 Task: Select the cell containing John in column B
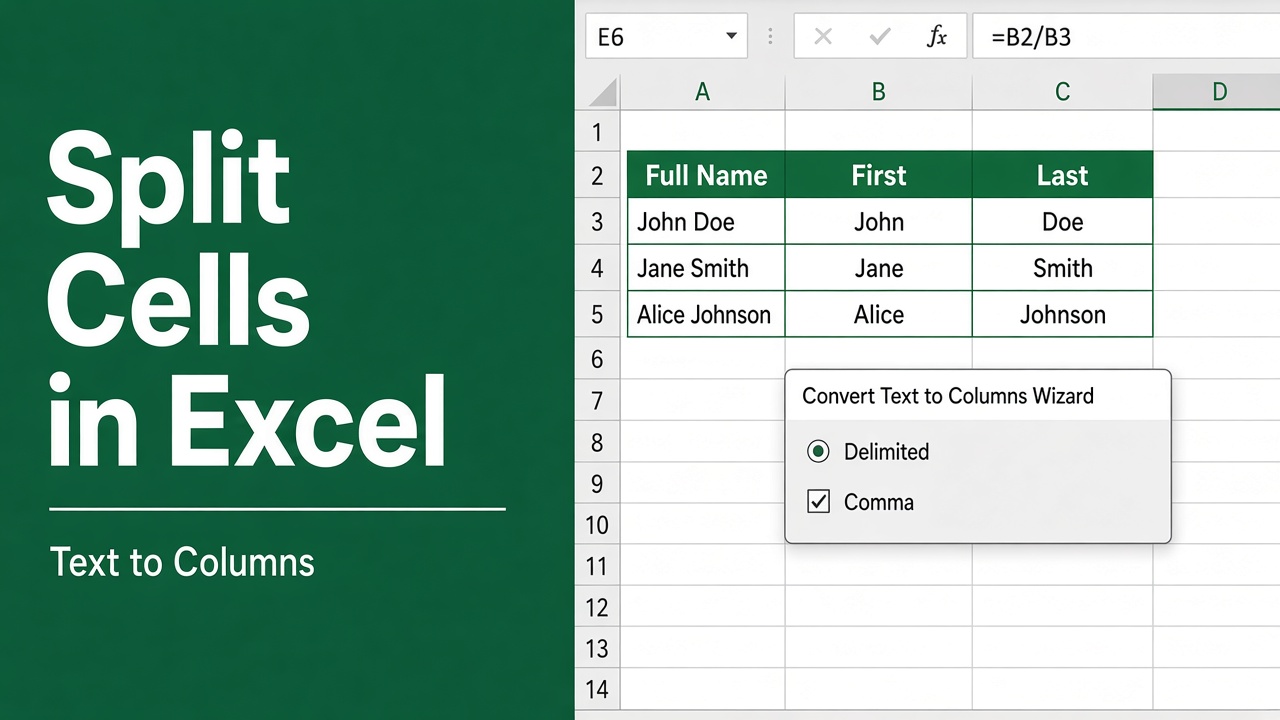click(879, 221)
